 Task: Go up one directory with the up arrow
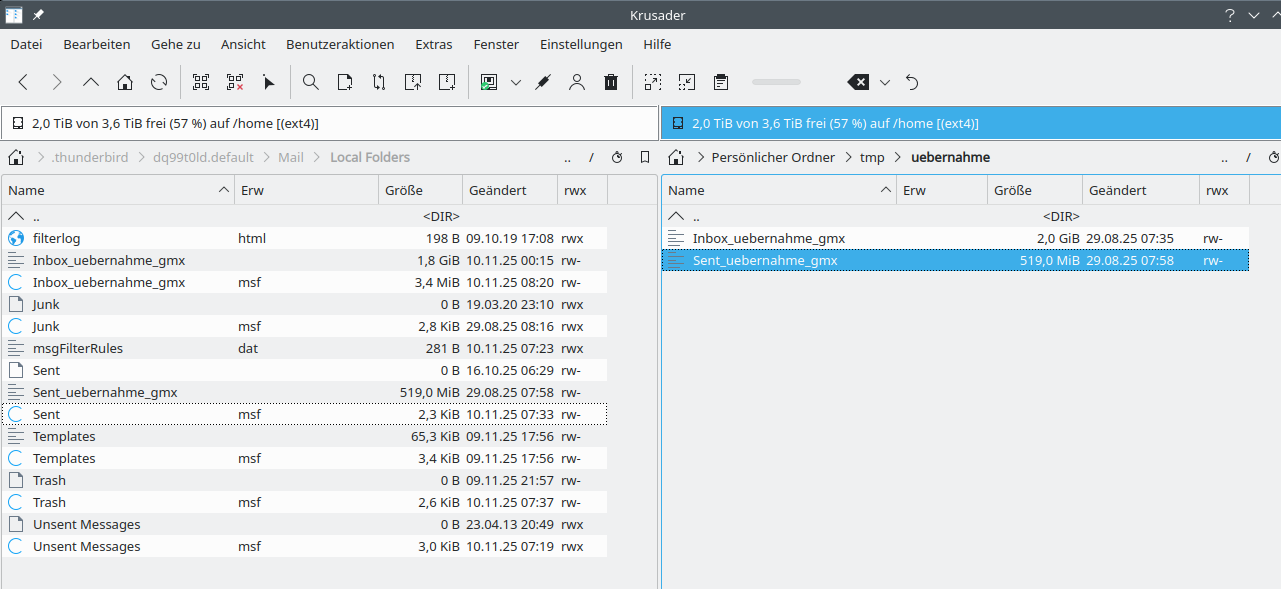point(91,82)
